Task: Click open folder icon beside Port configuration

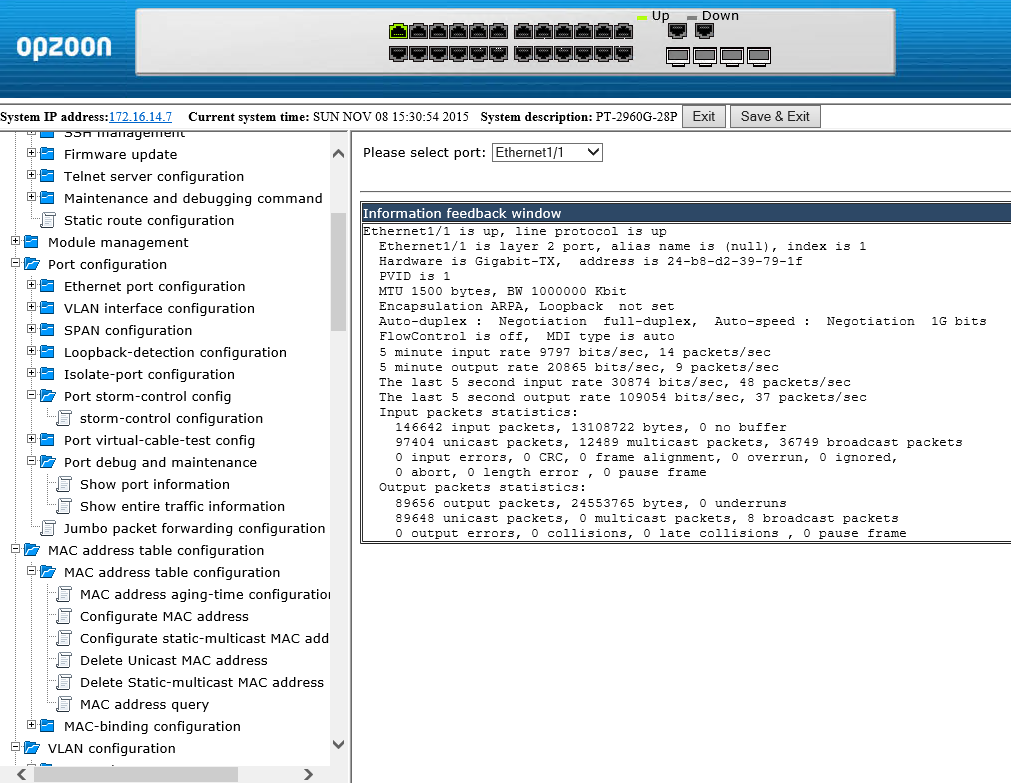Action: pos(32,264)
